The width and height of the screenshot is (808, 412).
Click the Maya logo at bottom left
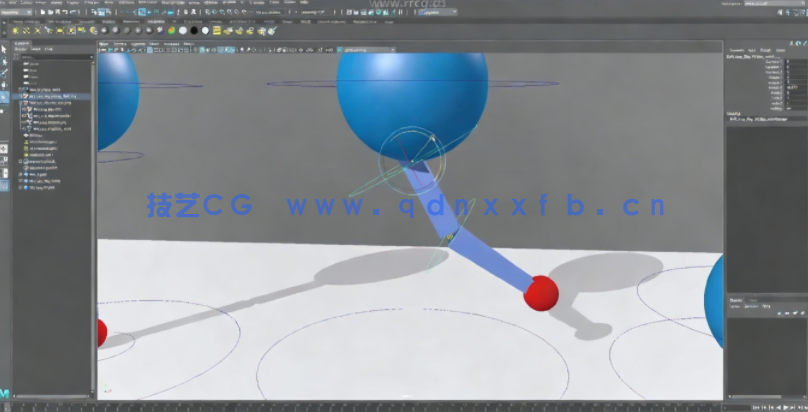(4, 394)
